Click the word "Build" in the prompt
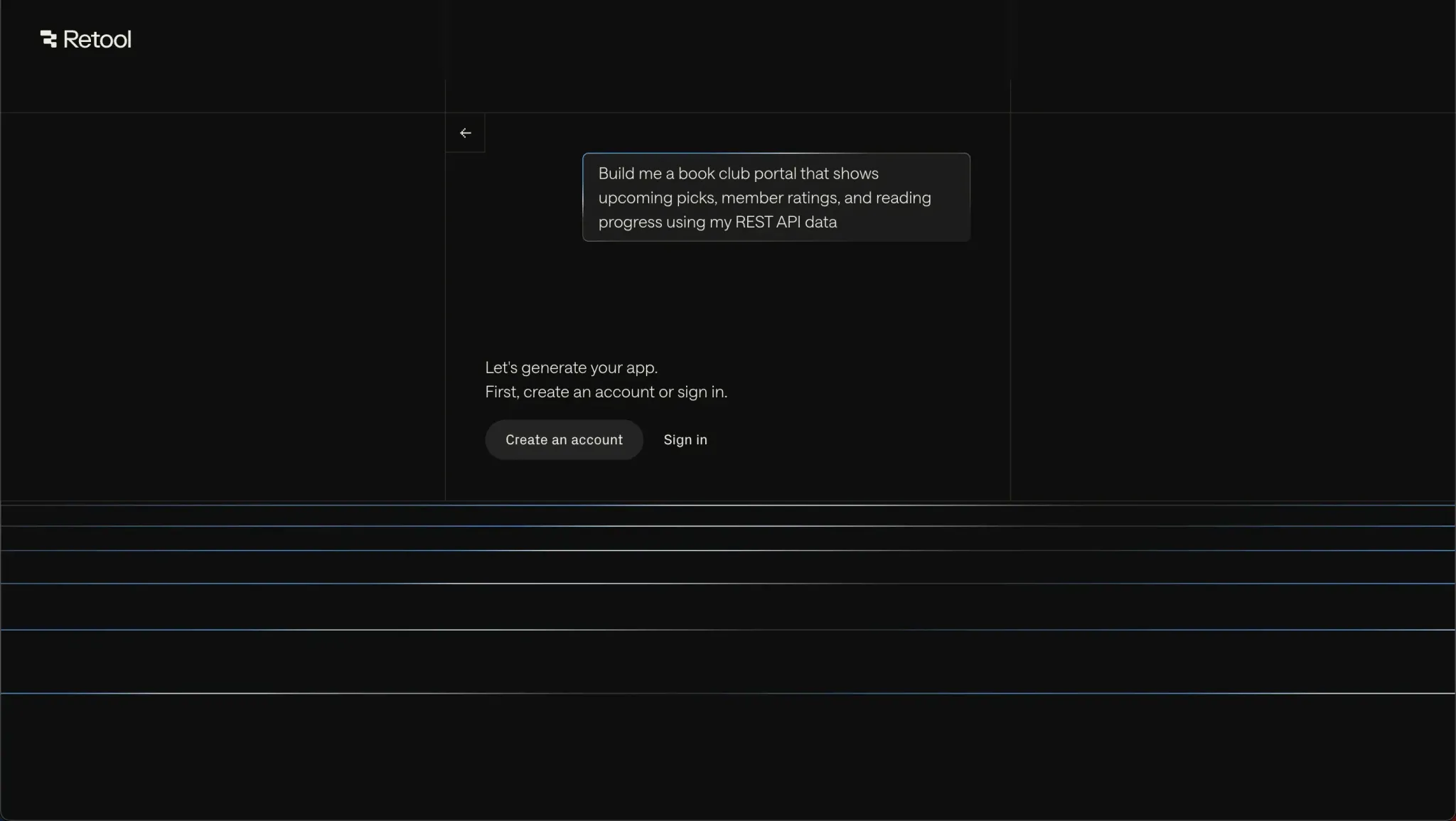Screen dimensions: 1456x821 616,173
